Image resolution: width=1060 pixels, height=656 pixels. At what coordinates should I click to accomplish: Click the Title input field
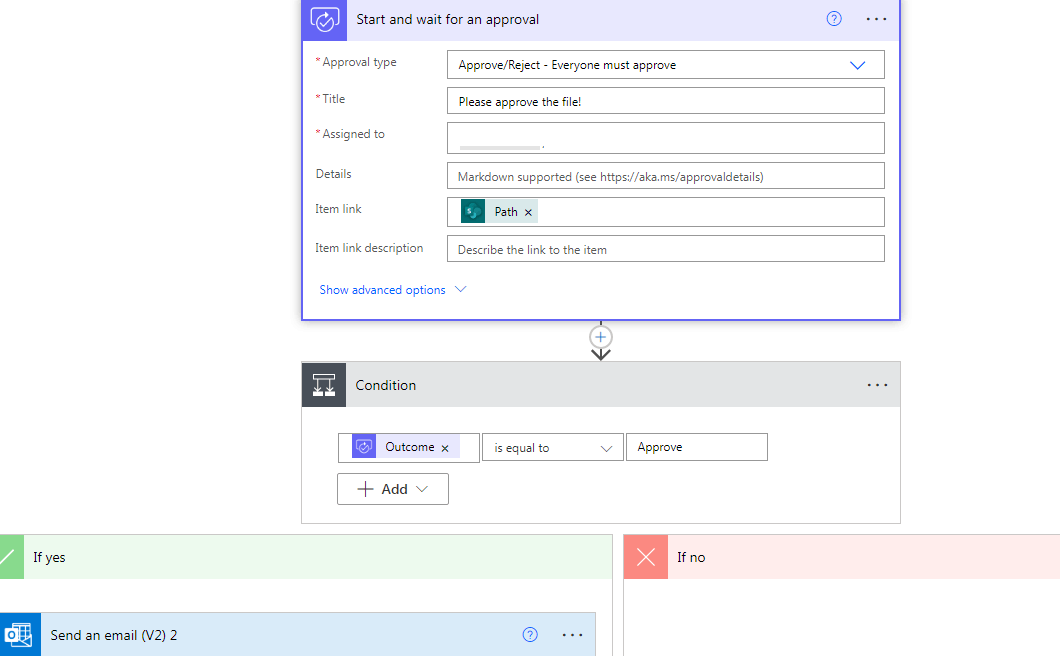coord(665,101)
